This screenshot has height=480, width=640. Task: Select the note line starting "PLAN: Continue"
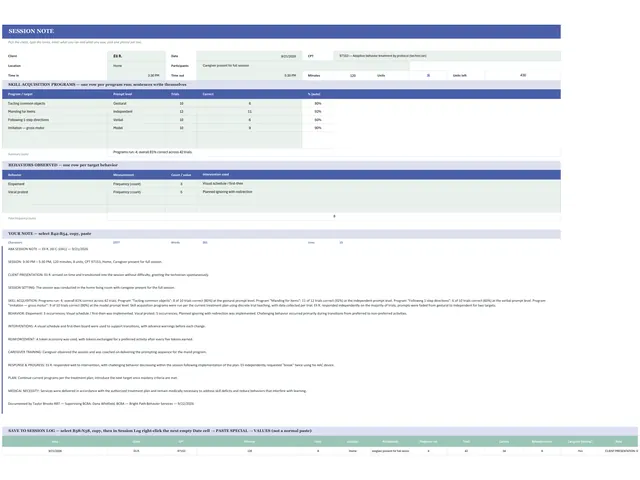[x=93, y=378]
